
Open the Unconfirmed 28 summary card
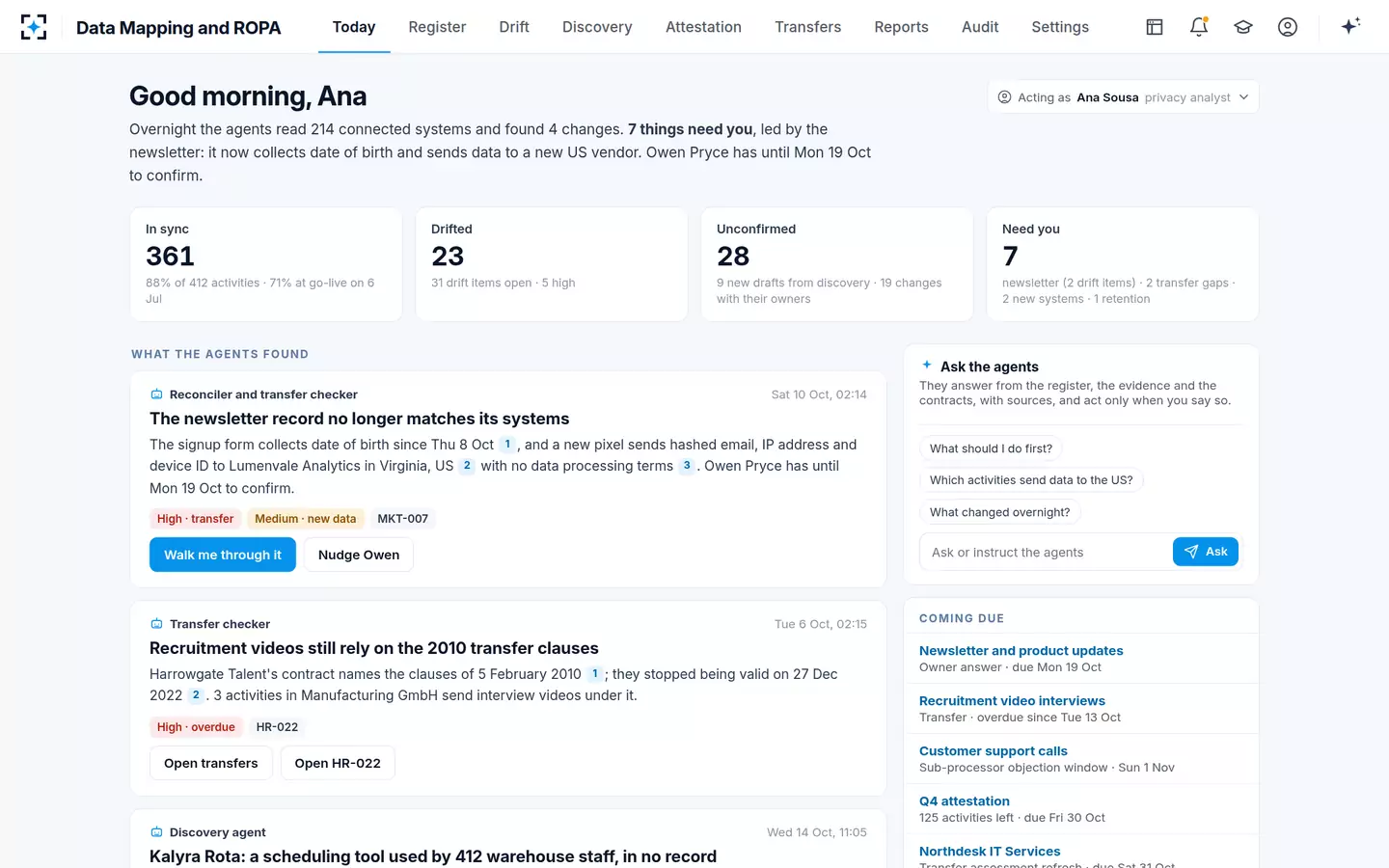(837, 264)
